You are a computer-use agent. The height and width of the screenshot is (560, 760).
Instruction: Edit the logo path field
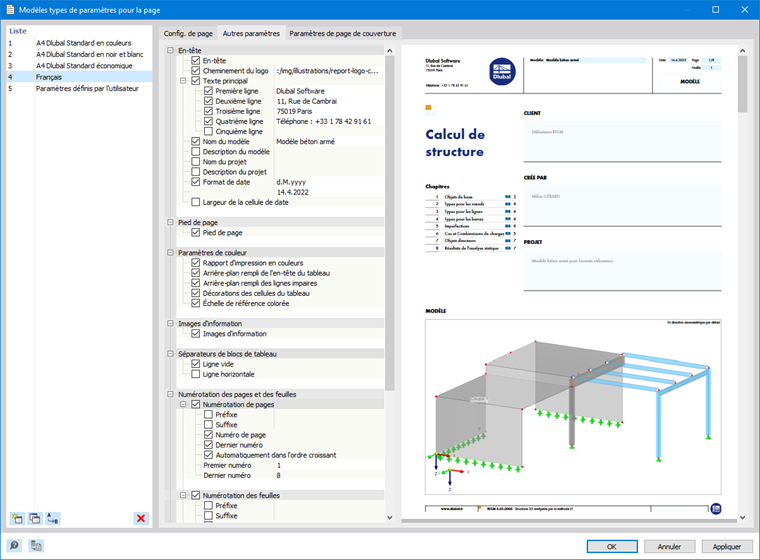[x=329, y=71]
